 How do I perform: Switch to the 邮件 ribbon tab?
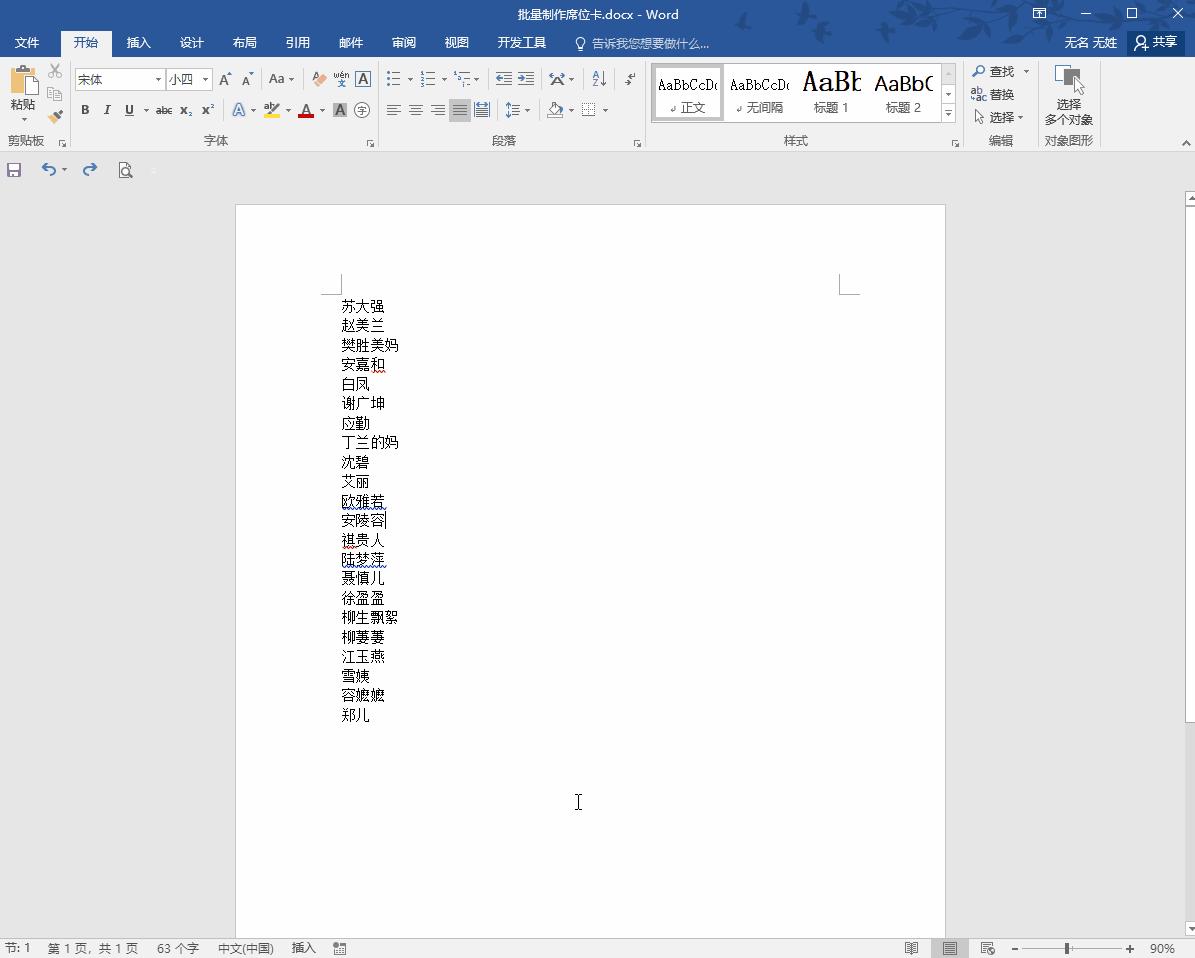(x=350, y=42)
